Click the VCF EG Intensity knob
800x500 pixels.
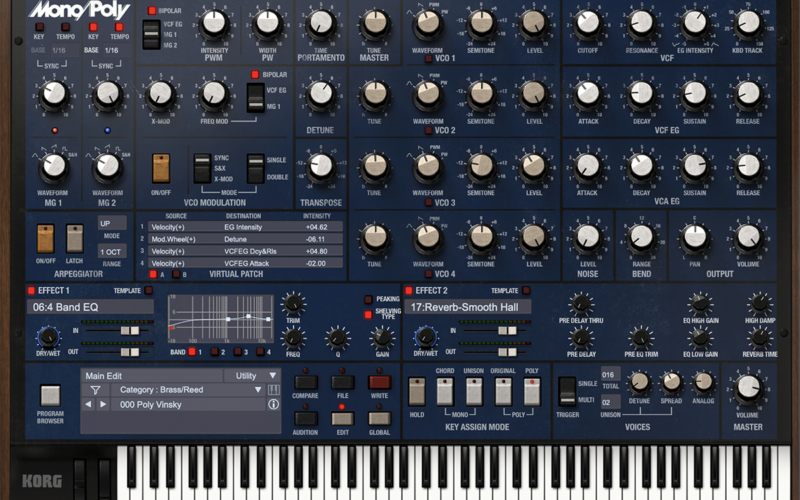coord(695,23)
